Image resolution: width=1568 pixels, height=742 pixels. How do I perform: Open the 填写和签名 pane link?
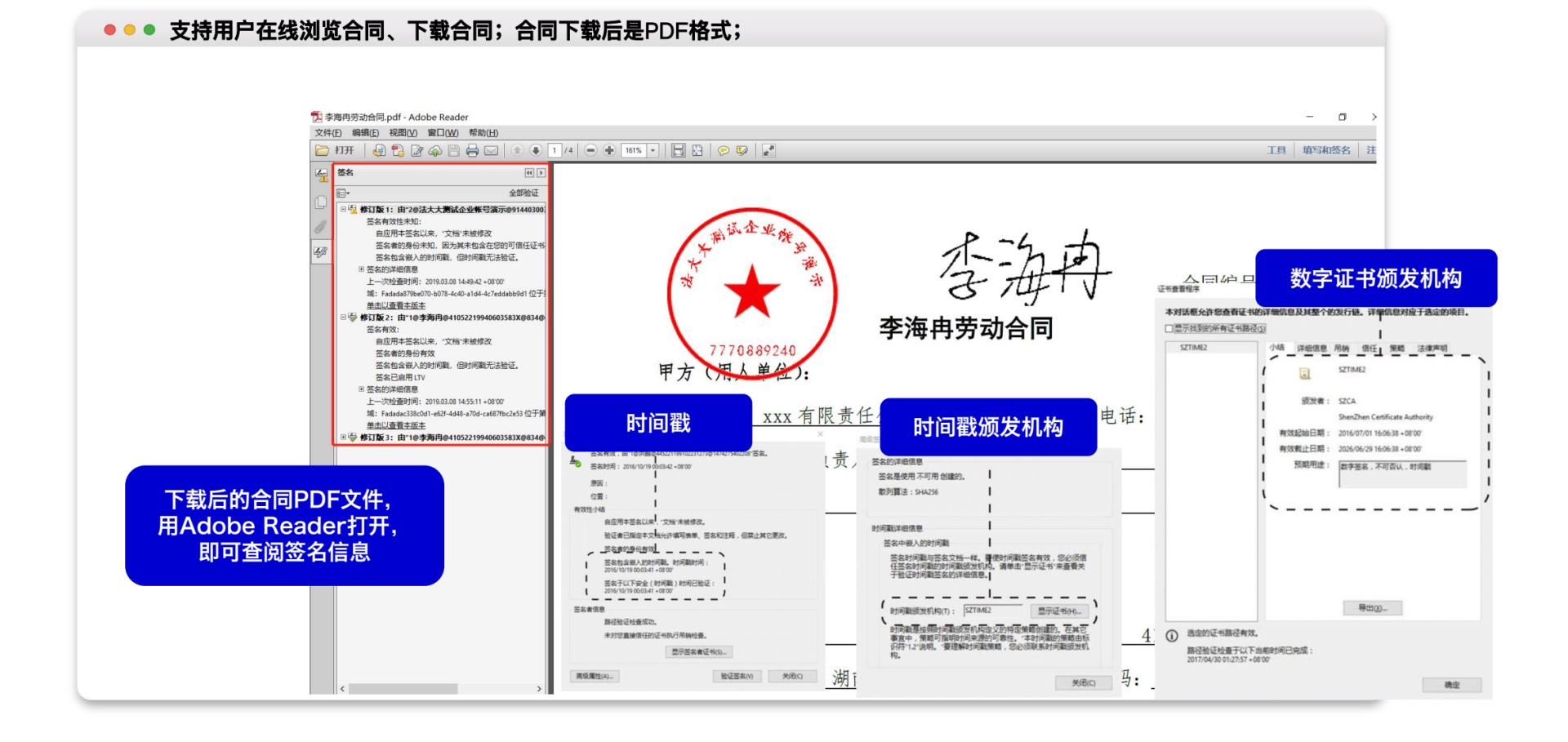coord(1326,150)
